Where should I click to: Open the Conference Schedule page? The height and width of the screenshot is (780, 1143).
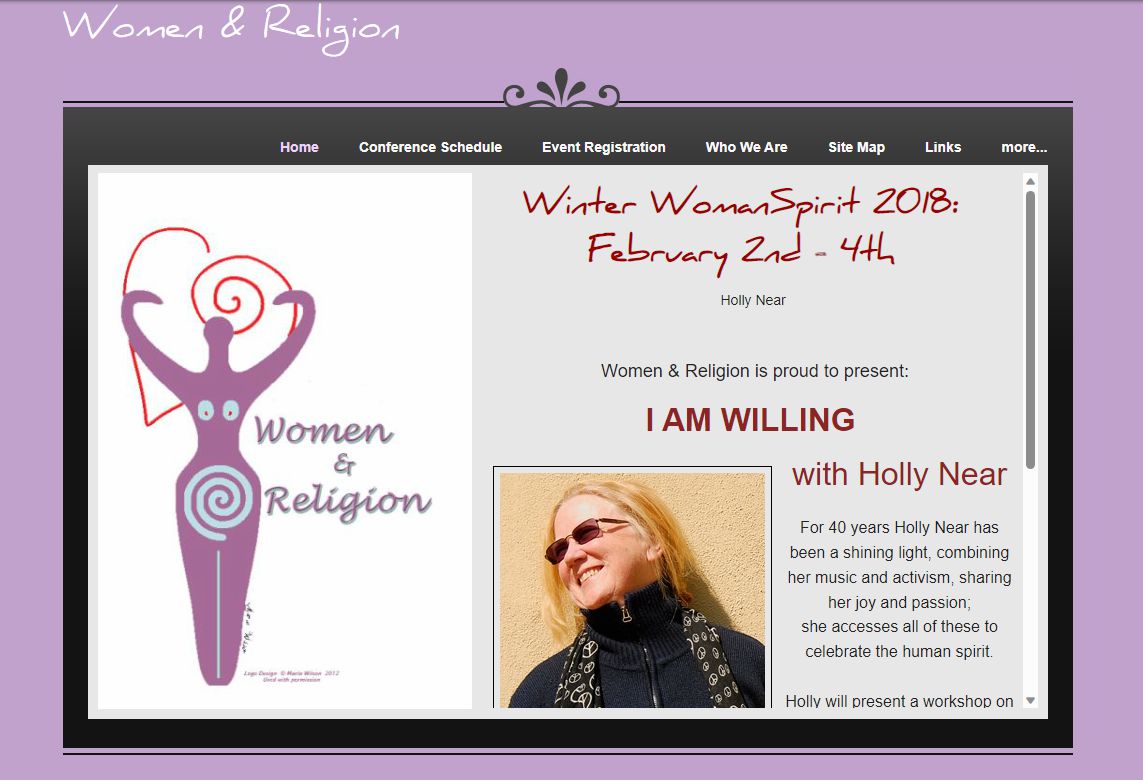(x=430, y=147)
